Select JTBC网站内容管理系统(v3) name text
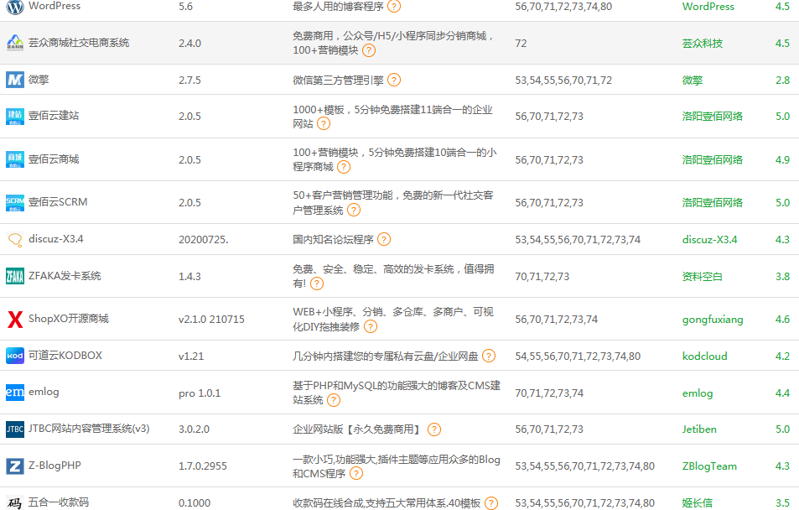Screen dimensions: 799x510 [89, 428]
